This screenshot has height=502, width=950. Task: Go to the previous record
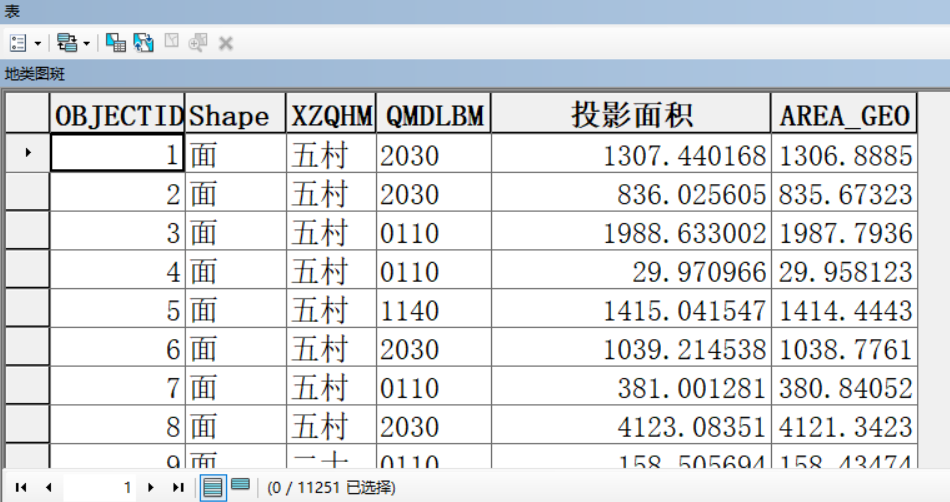(47, 487)
